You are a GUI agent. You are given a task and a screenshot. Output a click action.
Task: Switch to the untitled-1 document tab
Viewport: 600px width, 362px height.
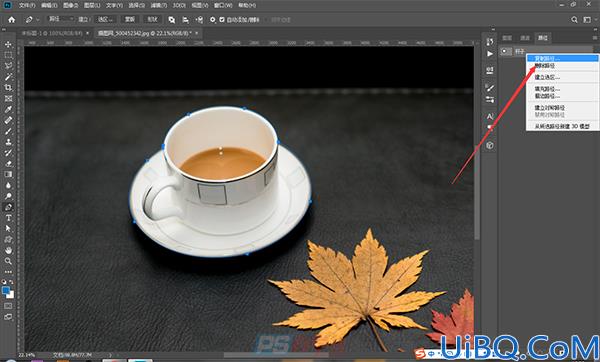(52, 33)
